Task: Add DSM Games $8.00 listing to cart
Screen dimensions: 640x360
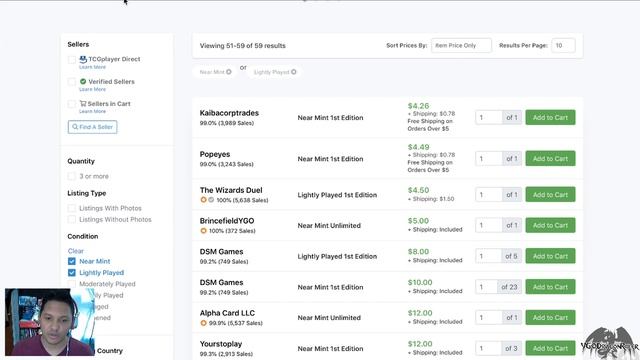Action: (x=550, y=256)
